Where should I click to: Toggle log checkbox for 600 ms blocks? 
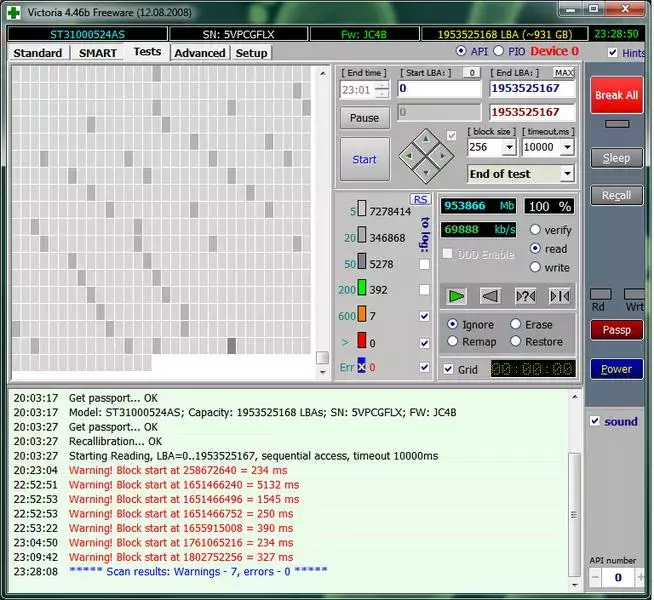pyautogui.click(x=424, y=316)
